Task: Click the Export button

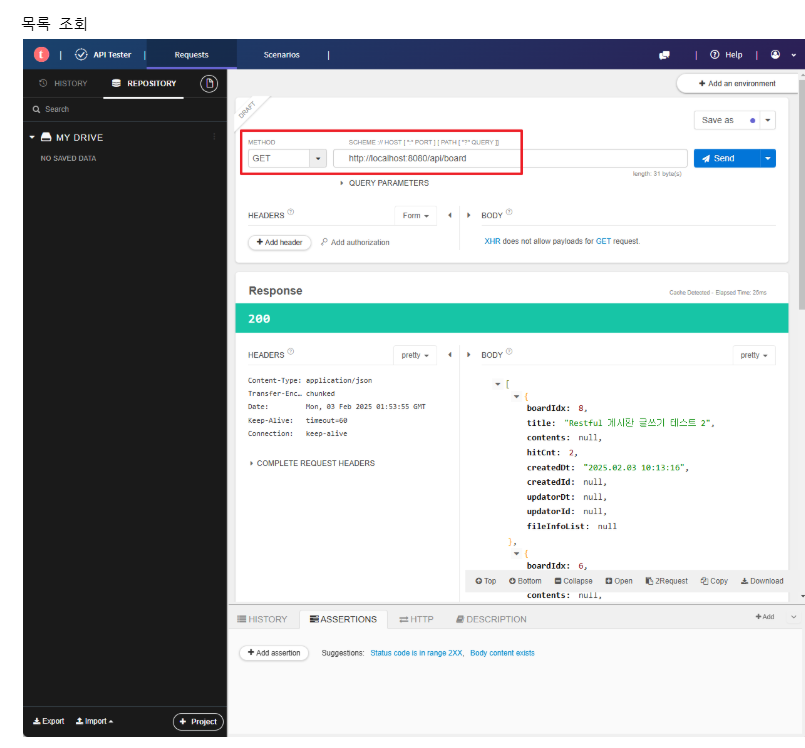Action: click(x=49, y=721)
